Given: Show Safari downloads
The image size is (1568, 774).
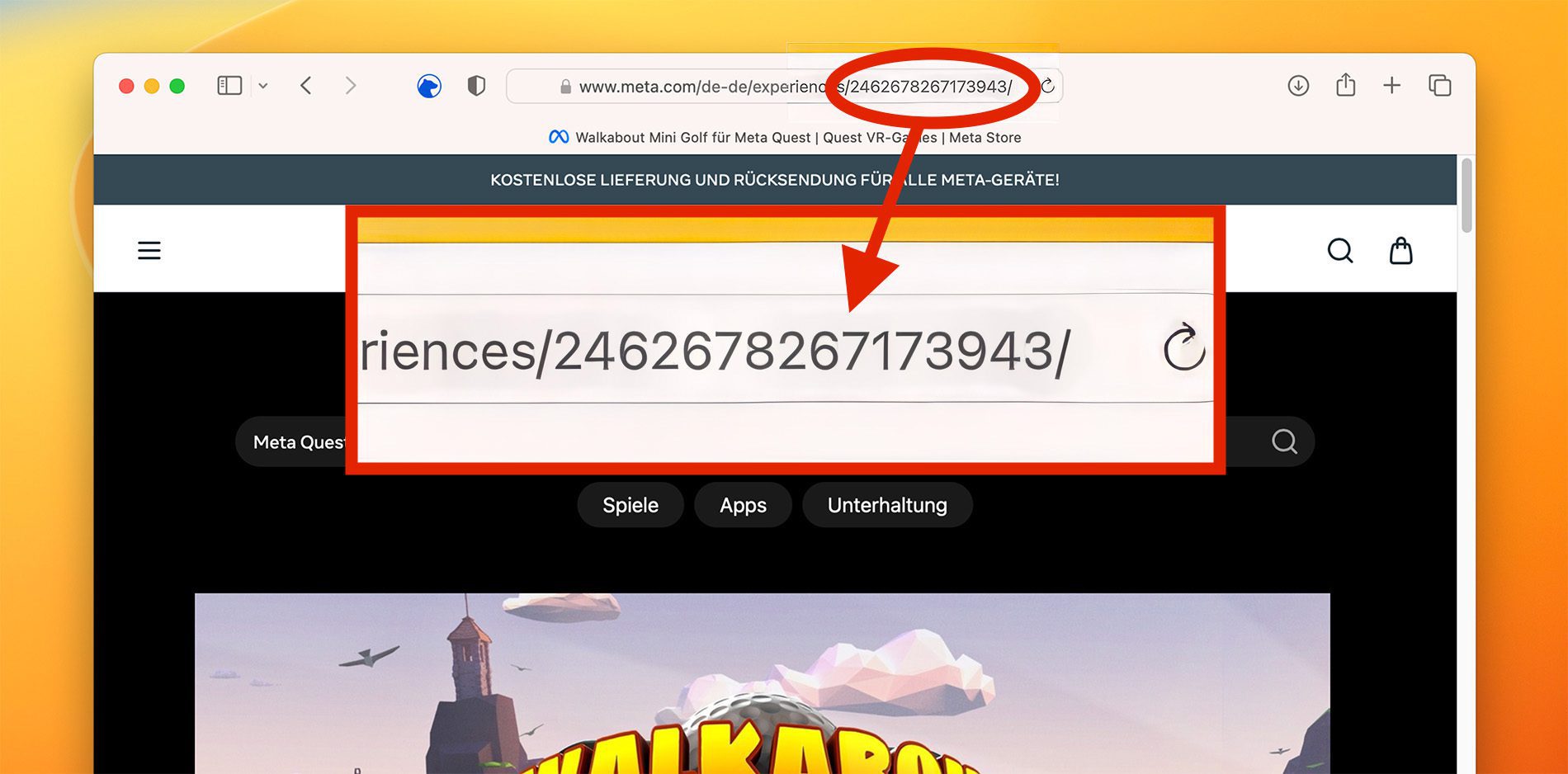Looking at the screenshot, I should [1298, 86].
